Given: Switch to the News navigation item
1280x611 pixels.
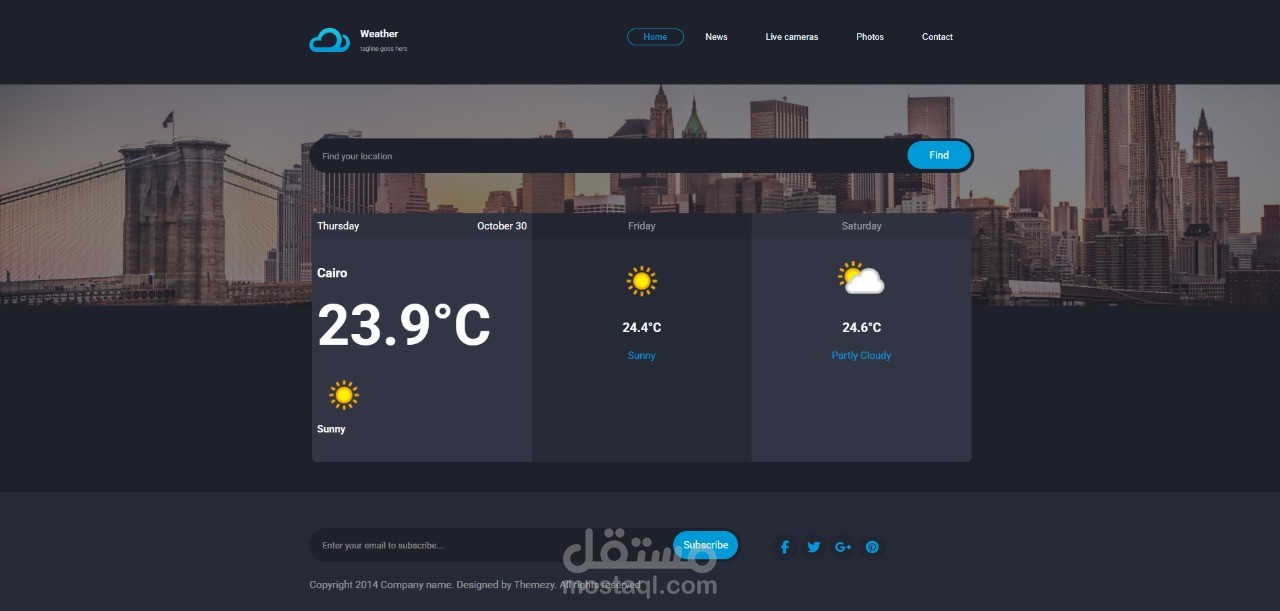Looking at the screenshot, I should [x=716, y=37].
